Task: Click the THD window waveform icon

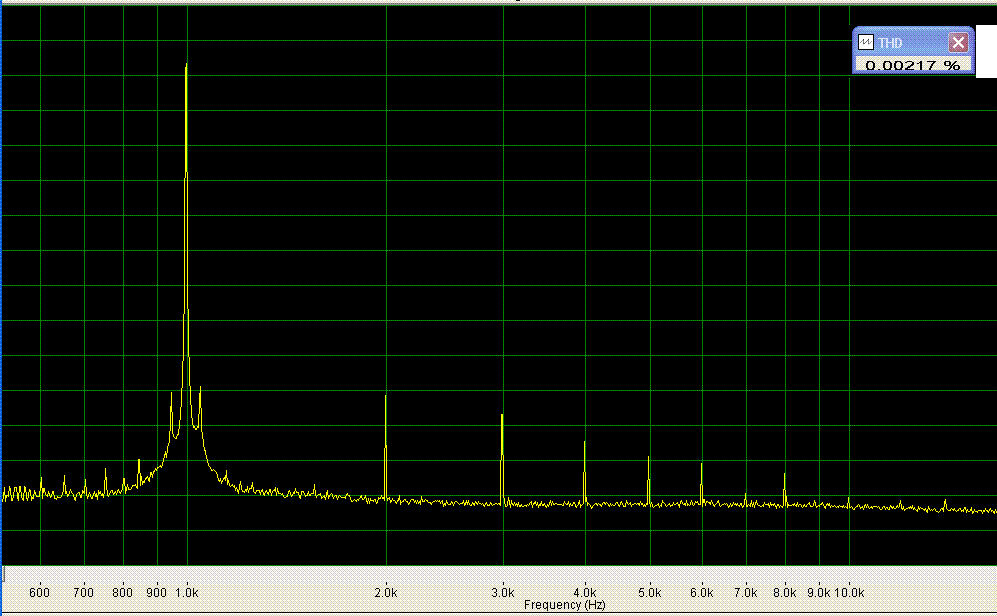Action: pyautogui.click(x=865, y=43)
